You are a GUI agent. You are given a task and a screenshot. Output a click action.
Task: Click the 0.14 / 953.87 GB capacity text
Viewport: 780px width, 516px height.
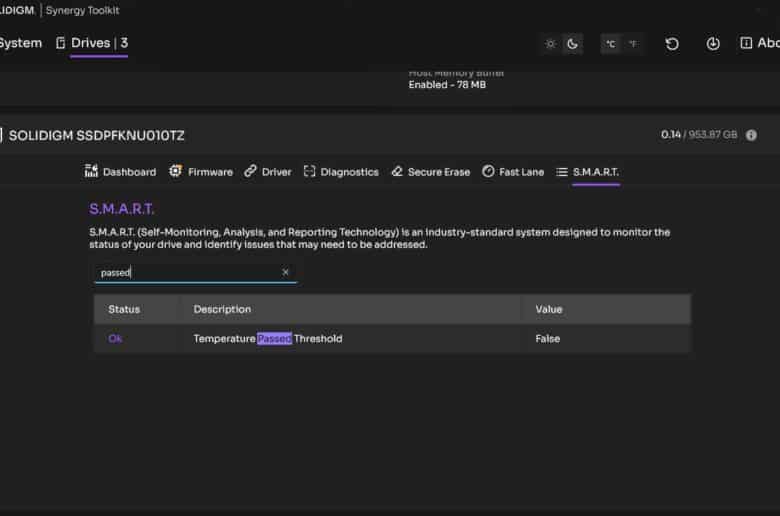tap(699, 135)
